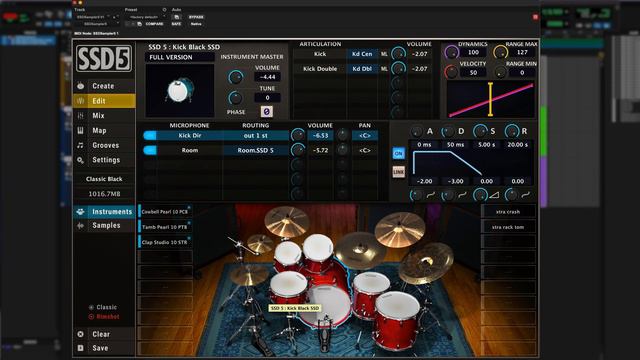Screen dimensions: 640x360
Task: Open the Kick Dir routing dropdown
Action: pos(256,136)
